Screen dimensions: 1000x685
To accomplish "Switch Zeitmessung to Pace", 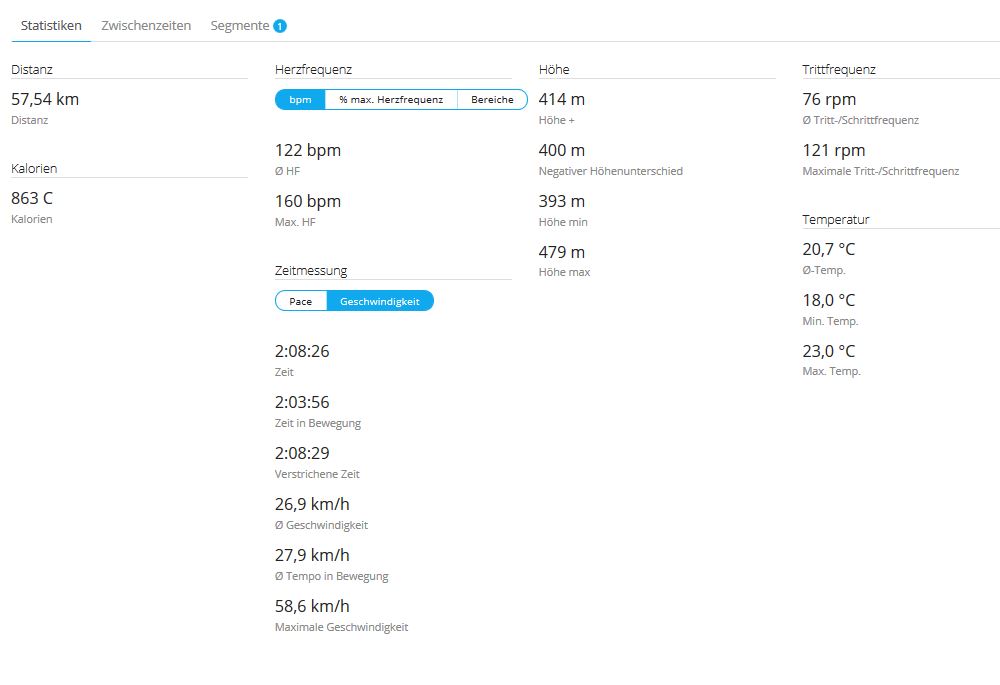I will click(300, 301).
